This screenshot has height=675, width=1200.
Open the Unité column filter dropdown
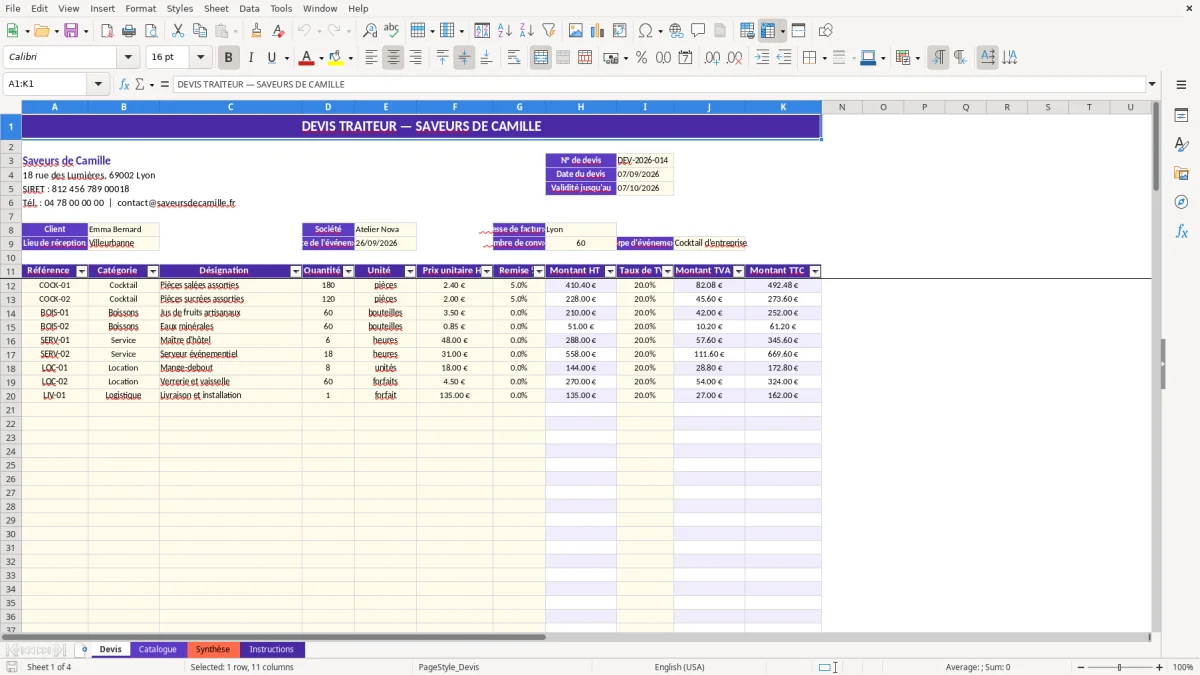tap(410, 271)
